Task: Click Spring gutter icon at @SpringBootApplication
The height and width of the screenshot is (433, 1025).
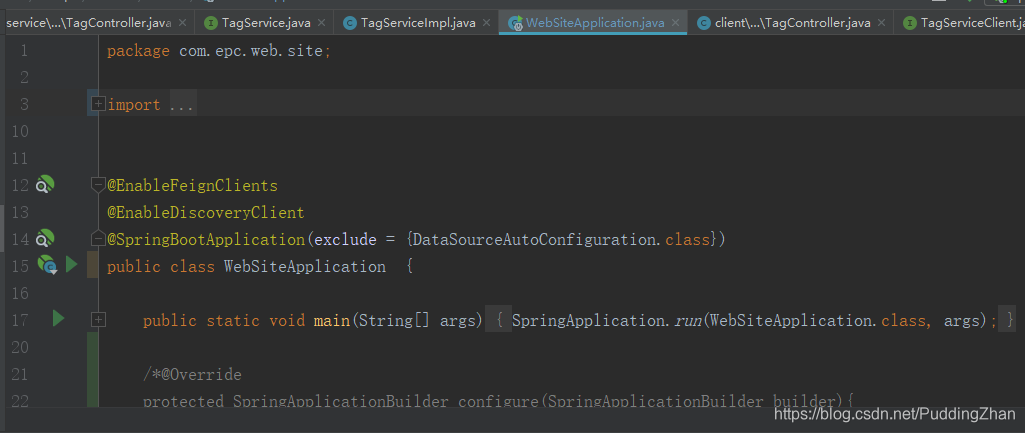Action: 44,239
